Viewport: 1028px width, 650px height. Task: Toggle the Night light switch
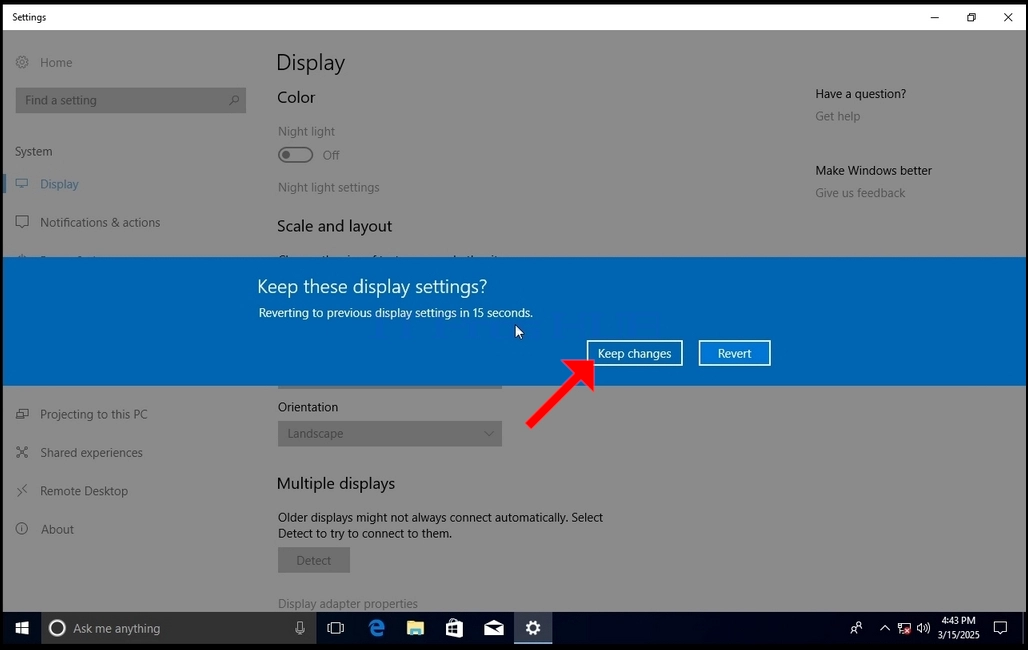tap(295, 155)
